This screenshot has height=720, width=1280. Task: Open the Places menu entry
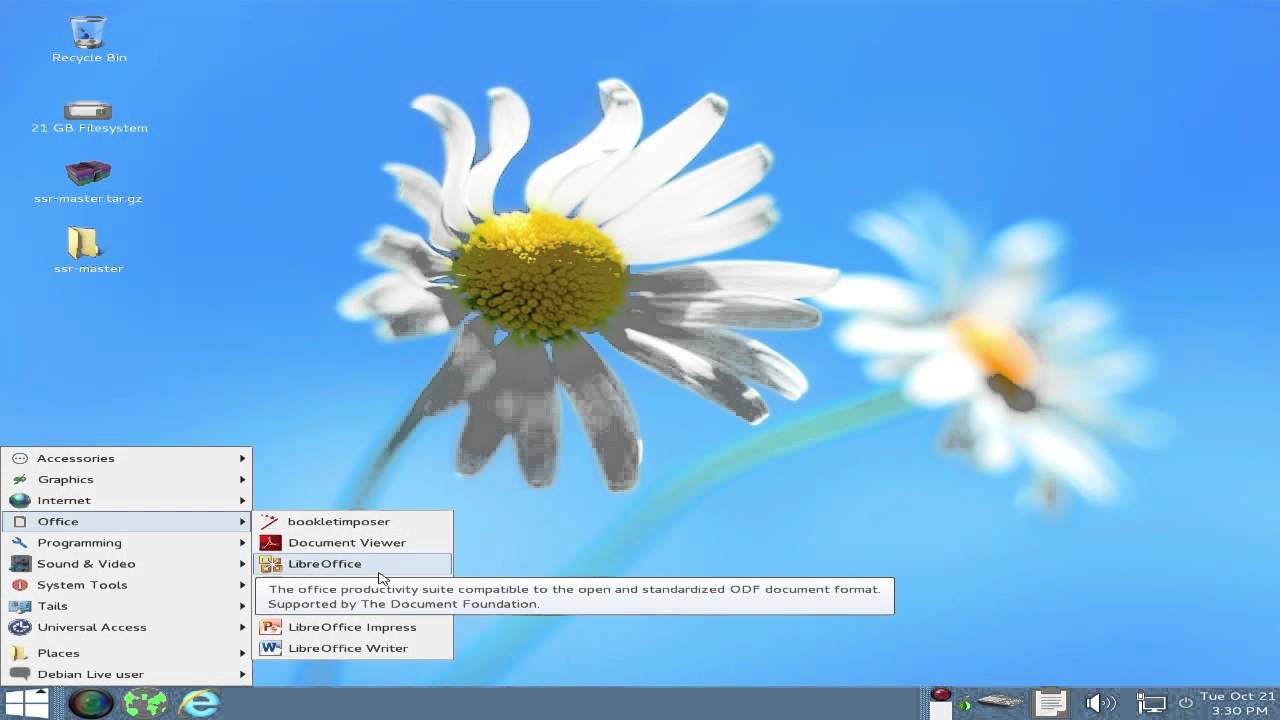pyautogui.click(x=127, y=653)
